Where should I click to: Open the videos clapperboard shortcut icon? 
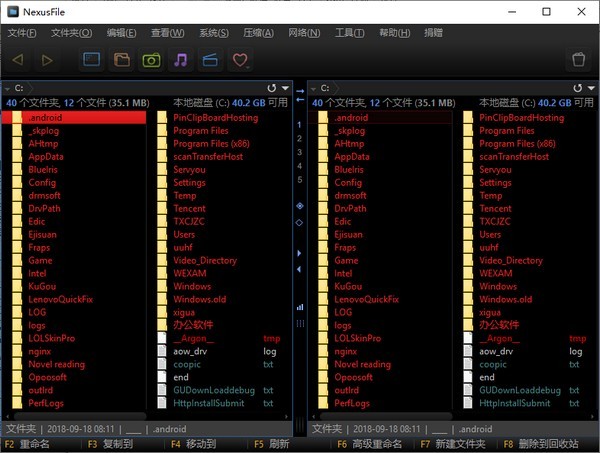(x=210, y=60)
